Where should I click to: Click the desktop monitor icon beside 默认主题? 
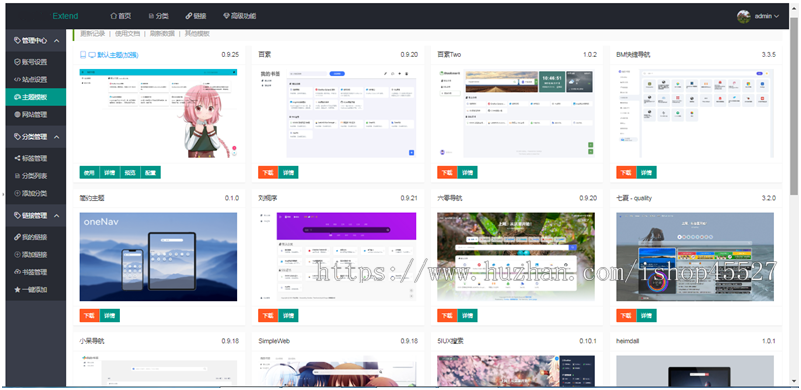92,55
